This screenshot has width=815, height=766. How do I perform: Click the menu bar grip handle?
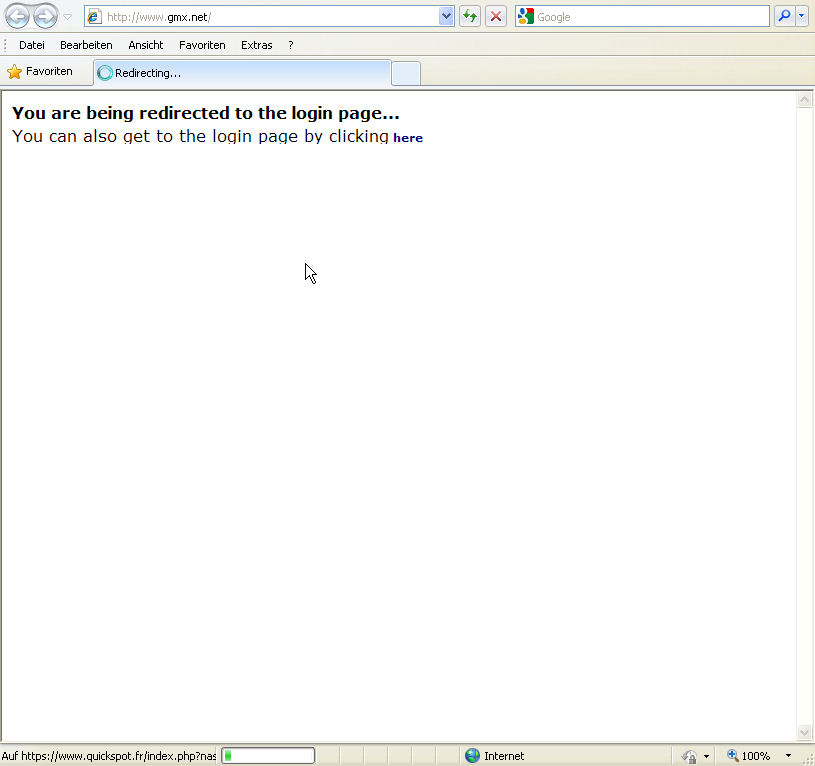point(5,45)
